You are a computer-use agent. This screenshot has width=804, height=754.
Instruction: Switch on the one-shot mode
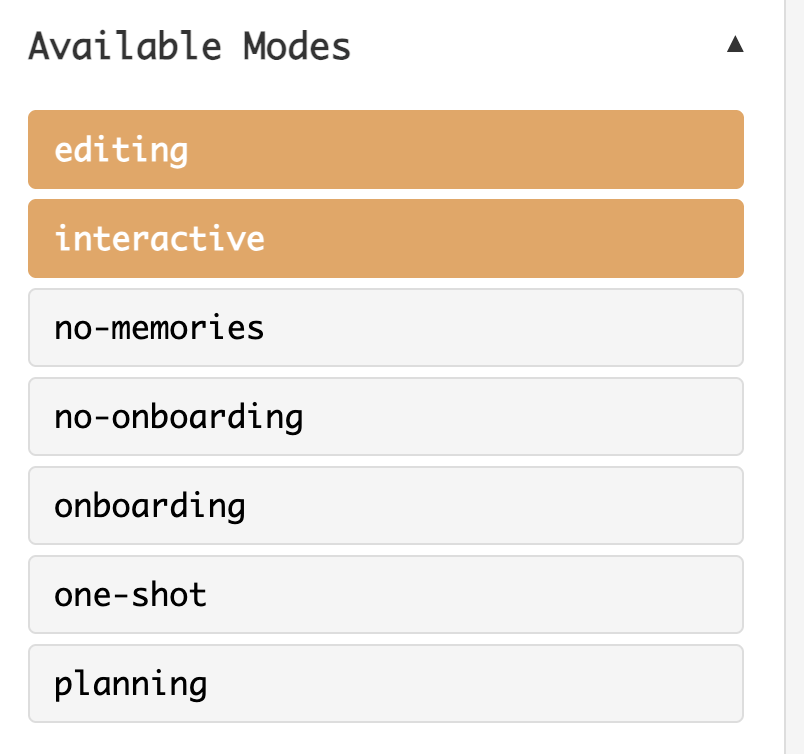coord(386,594)
